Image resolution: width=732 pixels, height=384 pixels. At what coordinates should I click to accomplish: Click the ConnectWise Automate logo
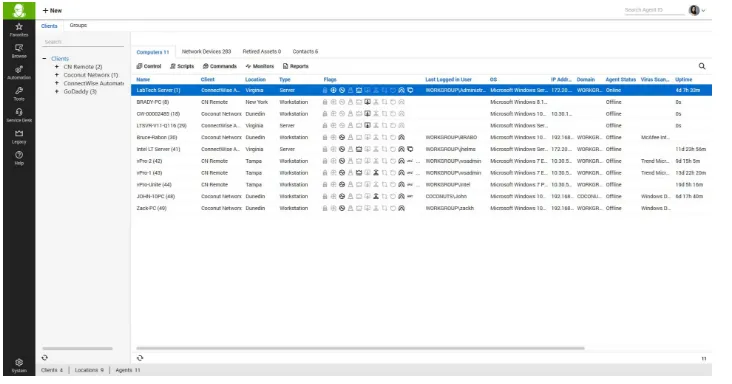click(19, 10)
